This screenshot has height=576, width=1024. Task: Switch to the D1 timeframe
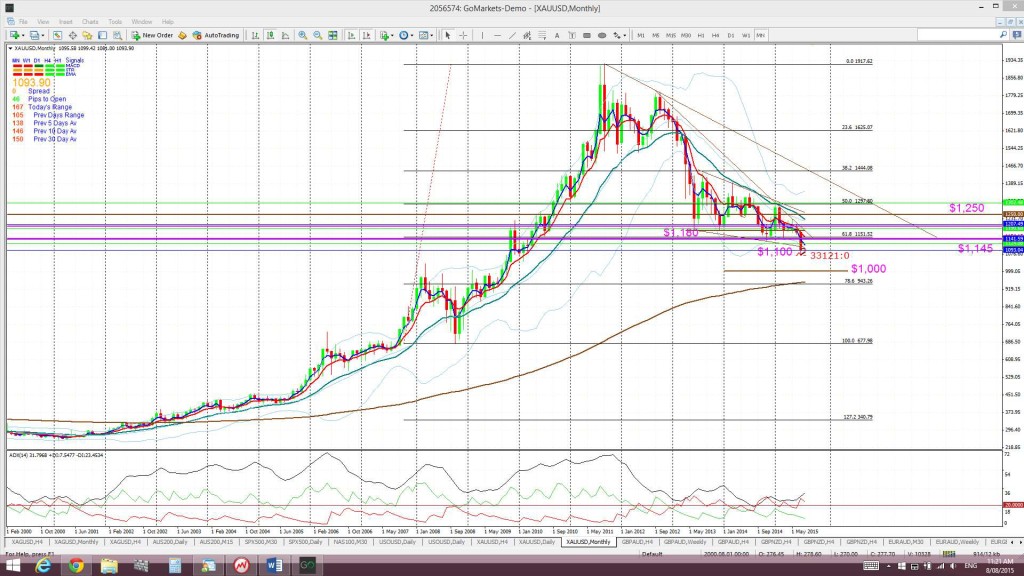click(731, 35)
